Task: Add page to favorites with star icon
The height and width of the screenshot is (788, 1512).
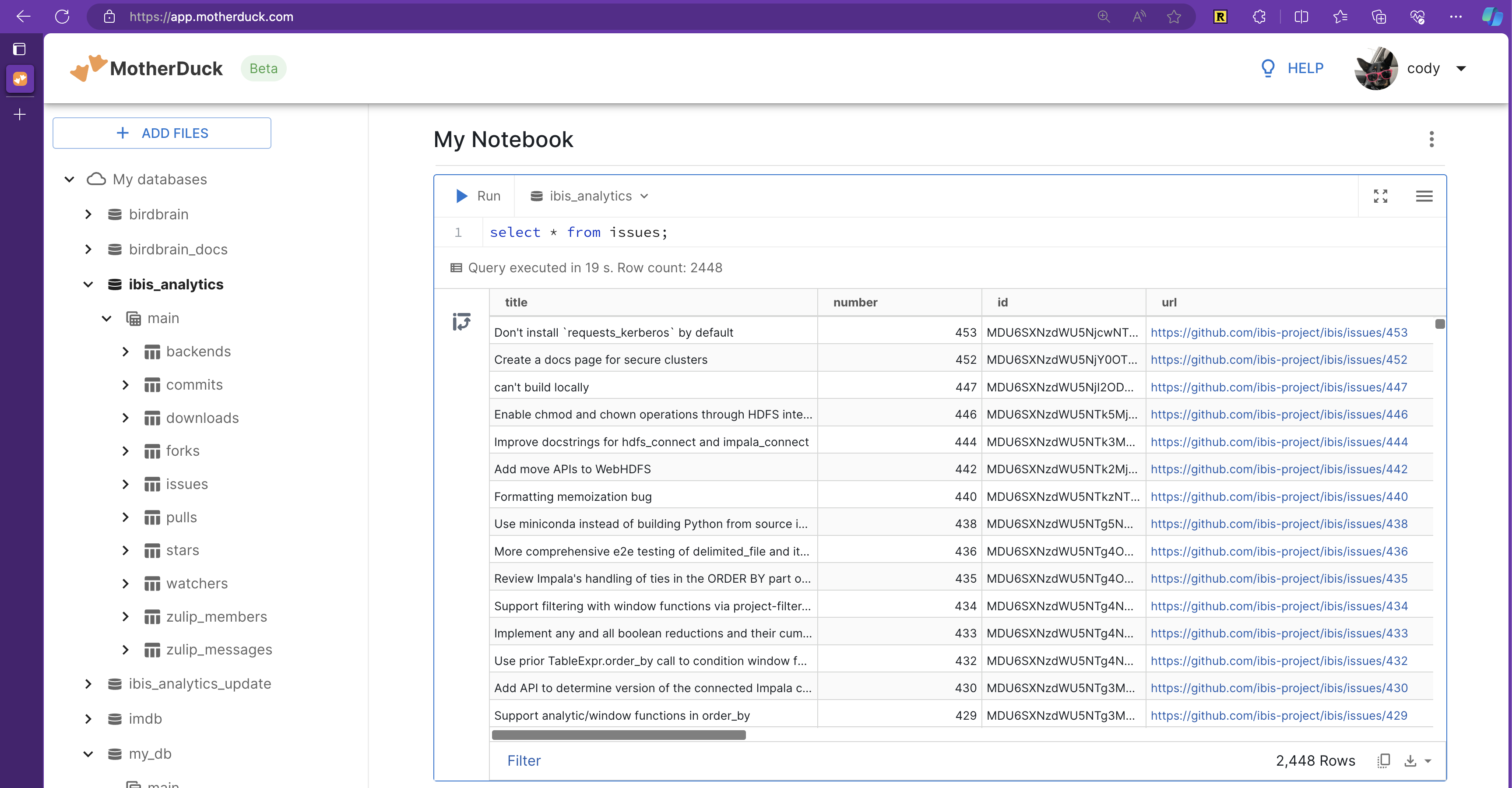Action: click(1174, 17)
